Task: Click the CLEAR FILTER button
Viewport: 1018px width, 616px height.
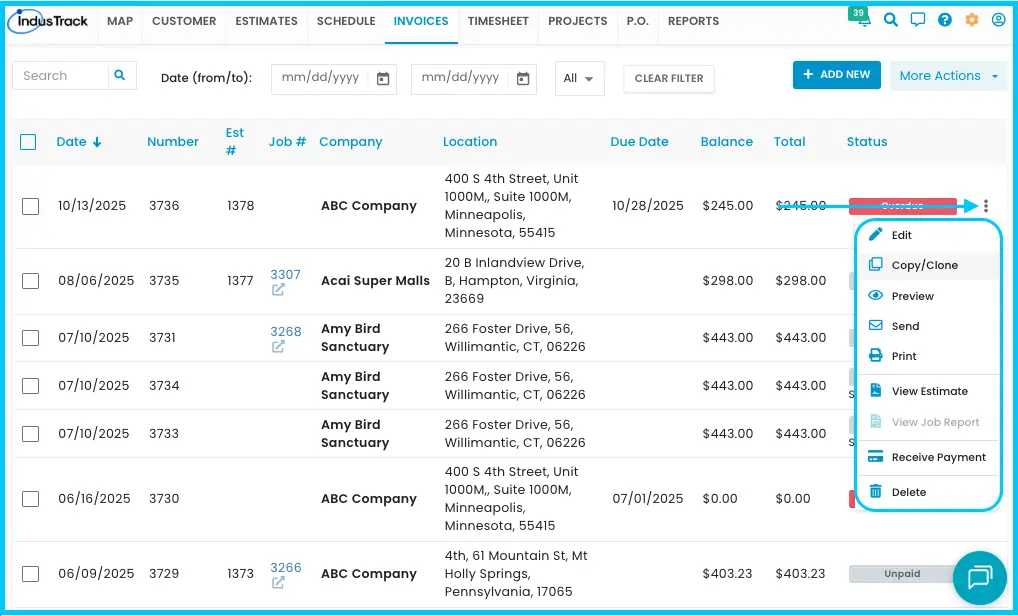Action: click(669, 79)
